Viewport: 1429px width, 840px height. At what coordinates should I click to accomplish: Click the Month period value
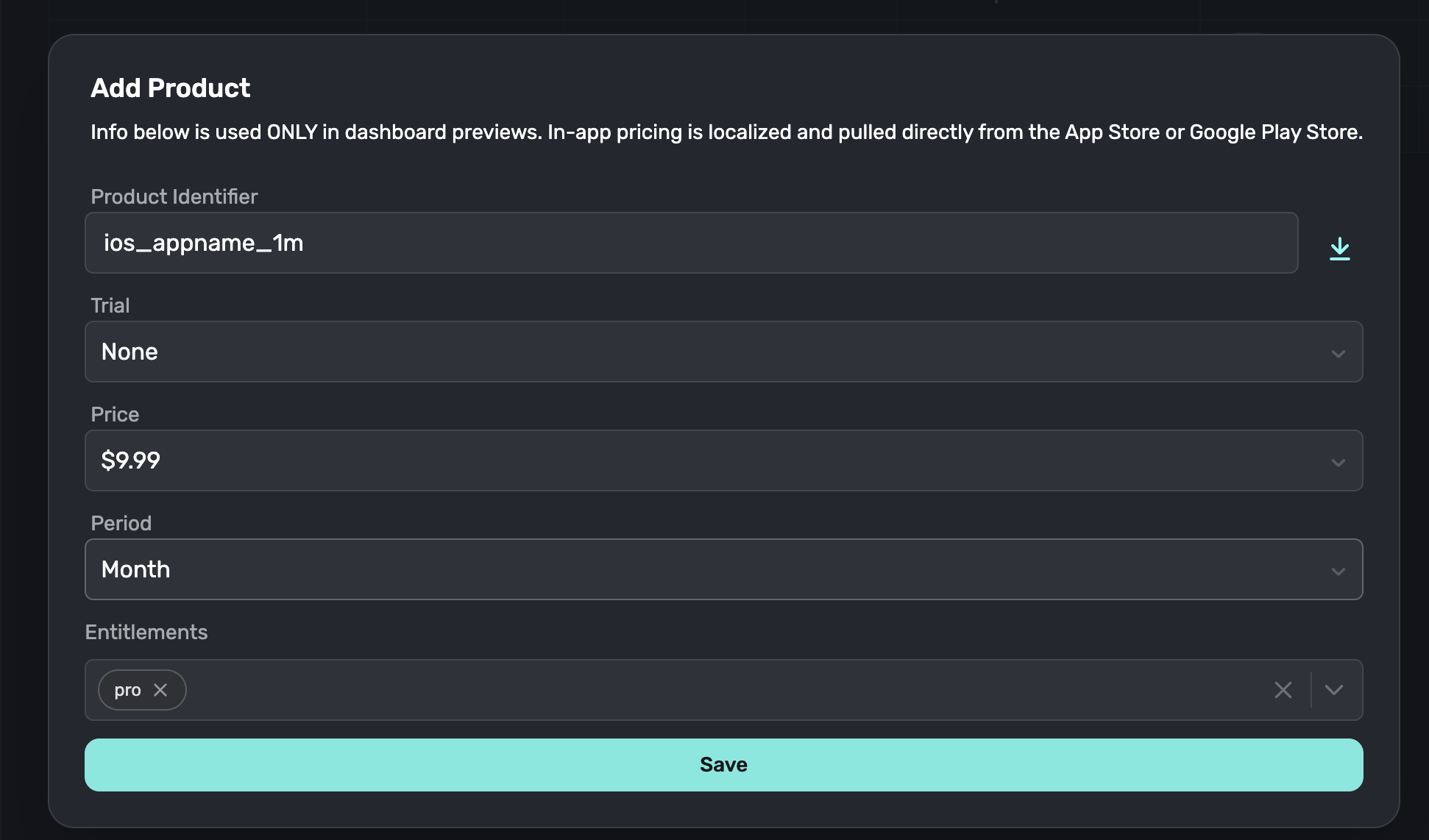(x=135, y=569)
